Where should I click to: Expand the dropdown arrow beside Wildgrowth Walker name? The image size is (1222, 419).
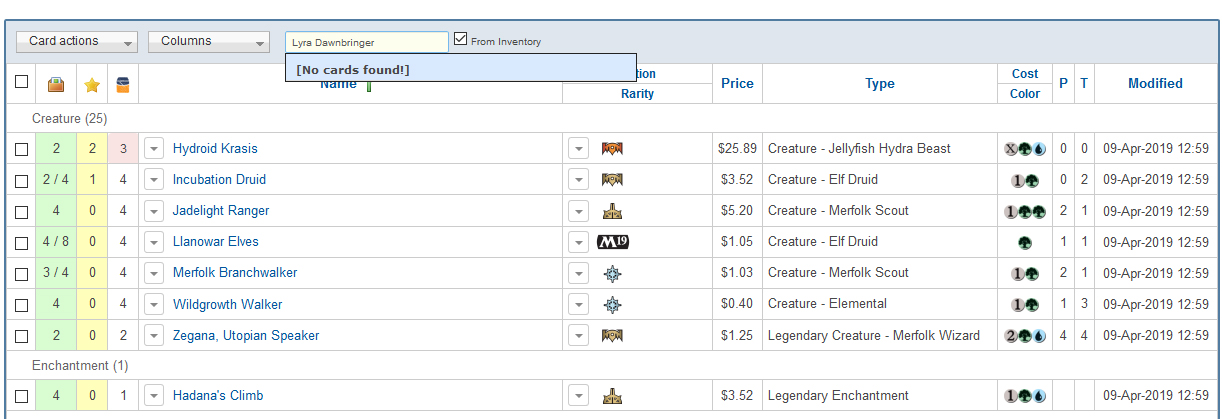[154, 304]
